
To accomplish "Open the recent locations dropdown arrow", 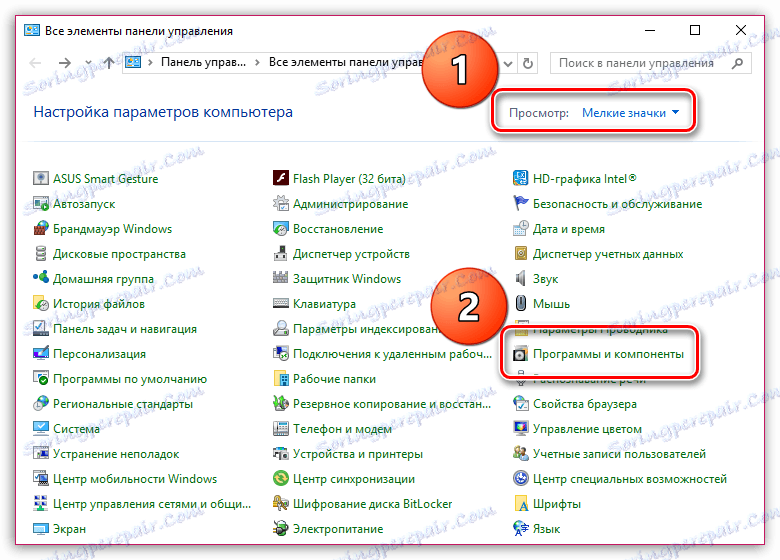I will (88, 63).
